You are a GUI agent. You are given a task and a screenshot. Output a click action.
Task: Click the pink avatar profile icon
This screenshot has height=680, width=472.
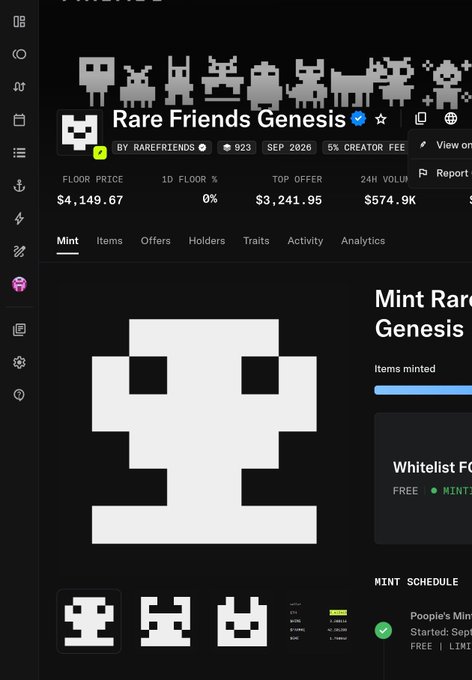click(x=19, y=284)
